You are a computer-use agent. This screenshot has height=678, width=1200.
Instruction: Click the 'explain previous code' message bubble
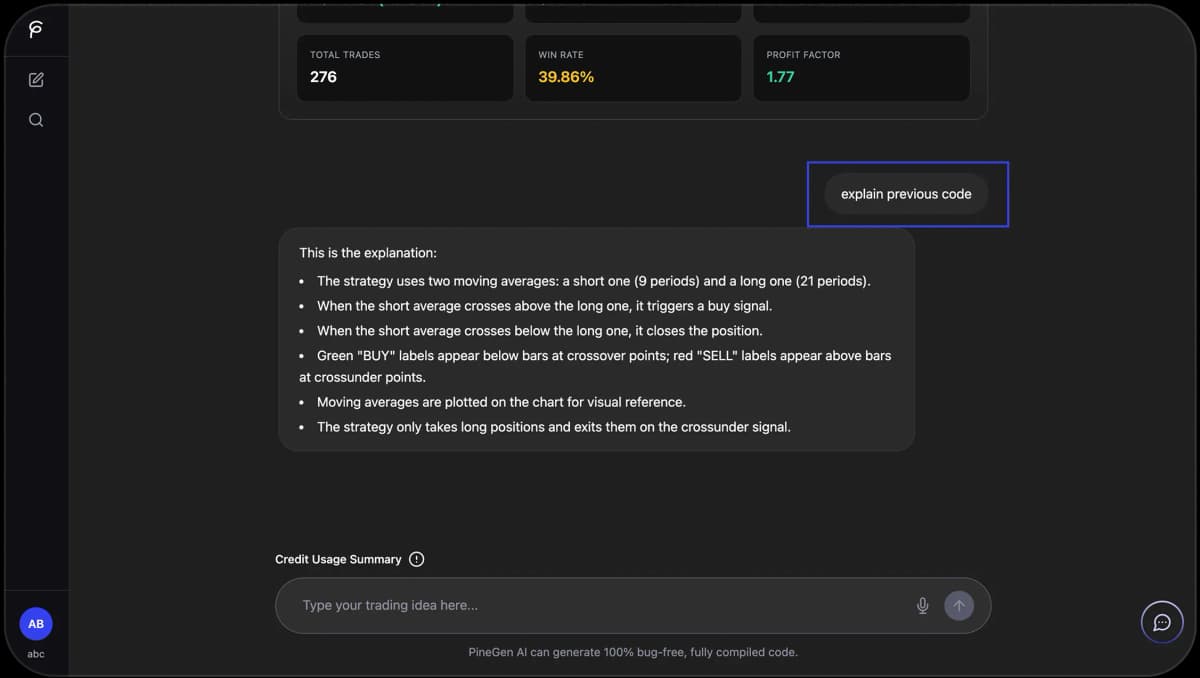click(x=906, y=194)
